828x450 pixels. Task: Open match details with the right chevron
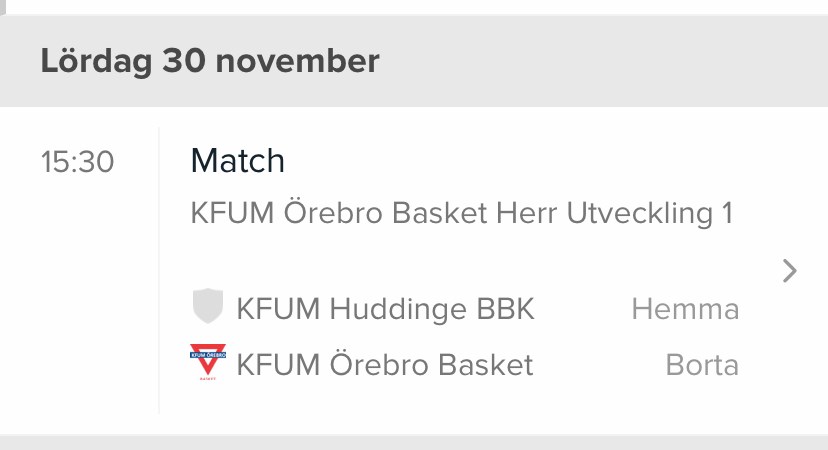pos(789,270)
